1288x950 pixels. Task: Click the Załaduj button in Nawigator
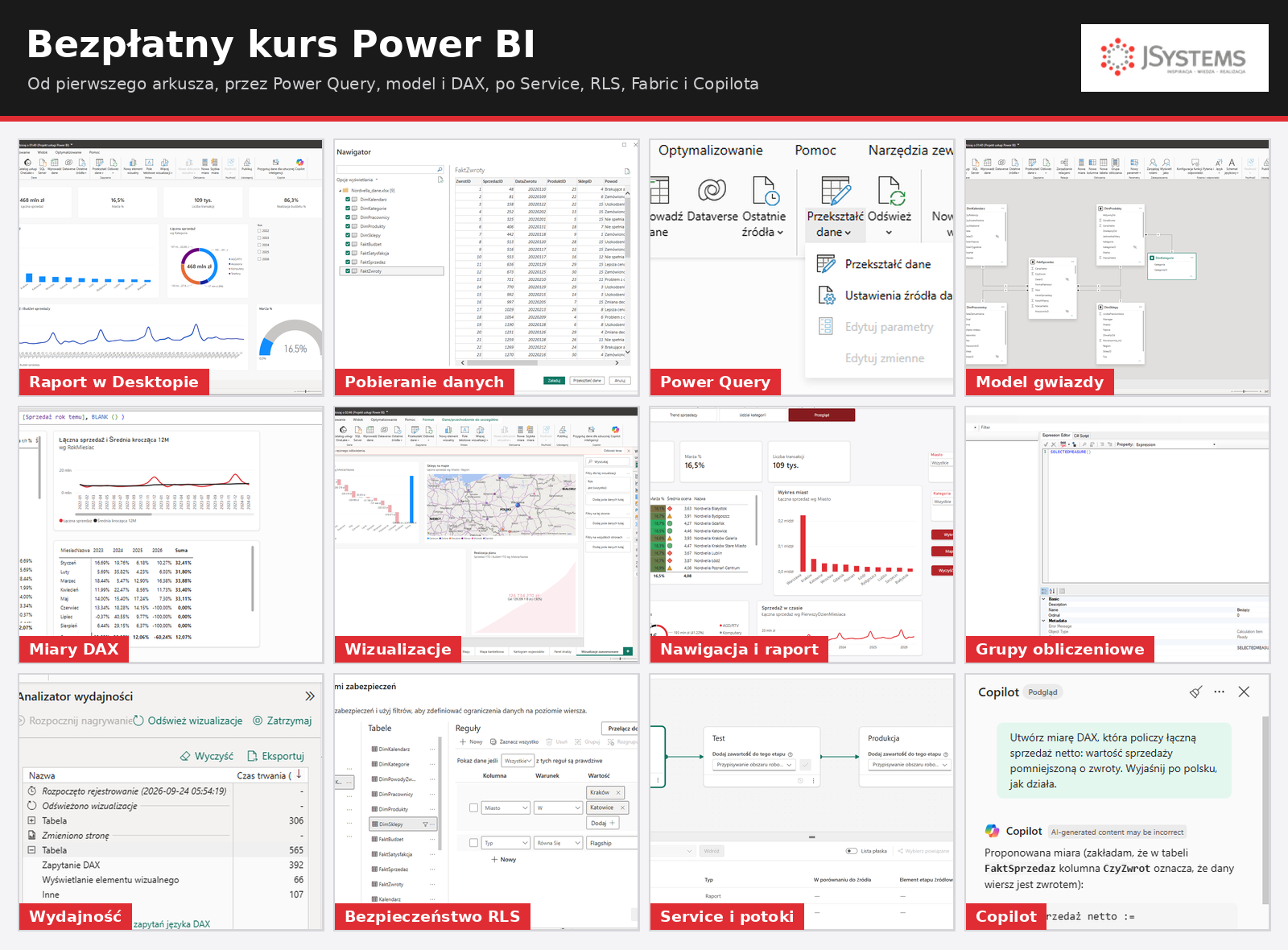click(554, 380)
